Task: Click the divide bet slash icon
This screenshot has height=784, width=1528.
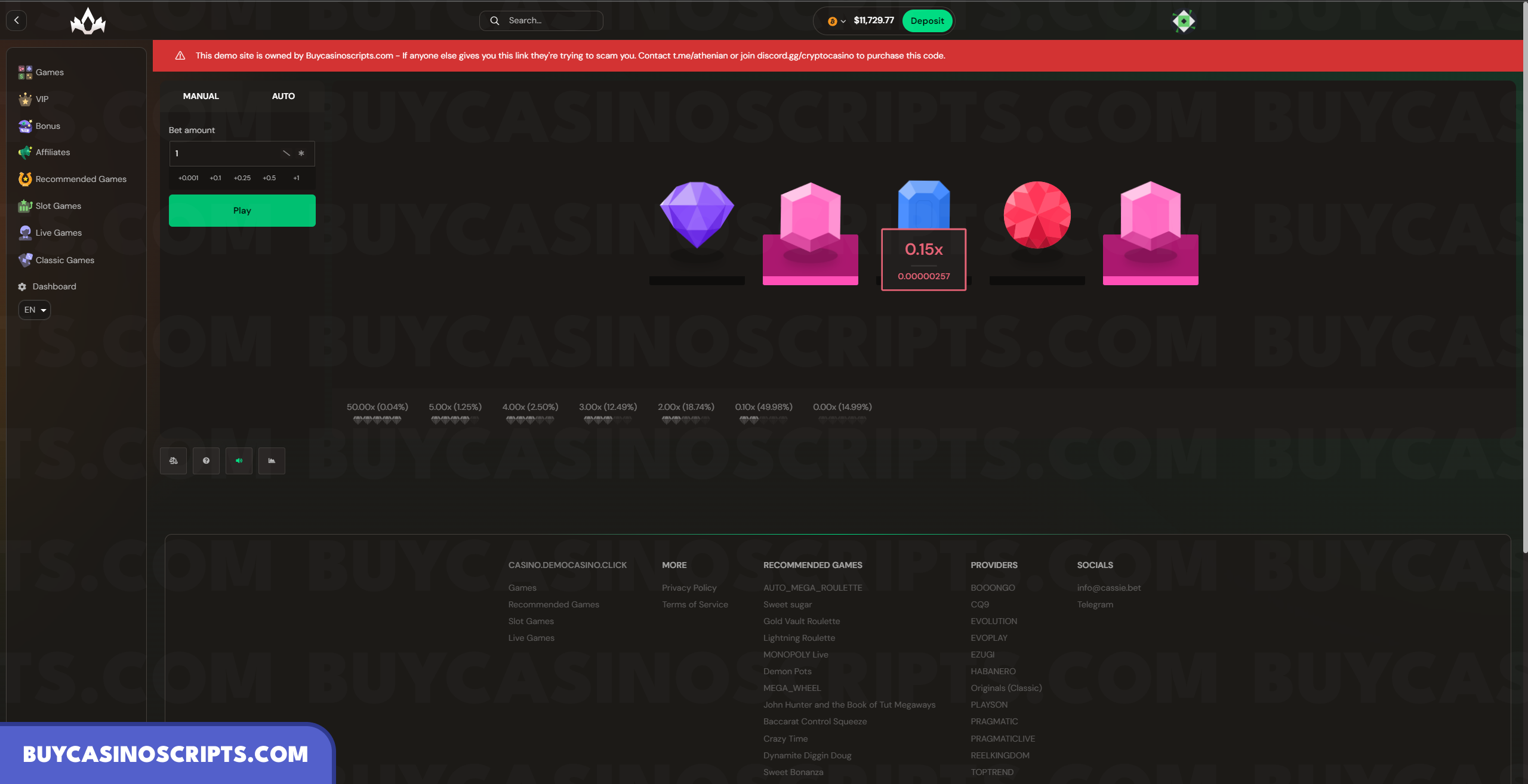Action: click(x=286, y=153)
